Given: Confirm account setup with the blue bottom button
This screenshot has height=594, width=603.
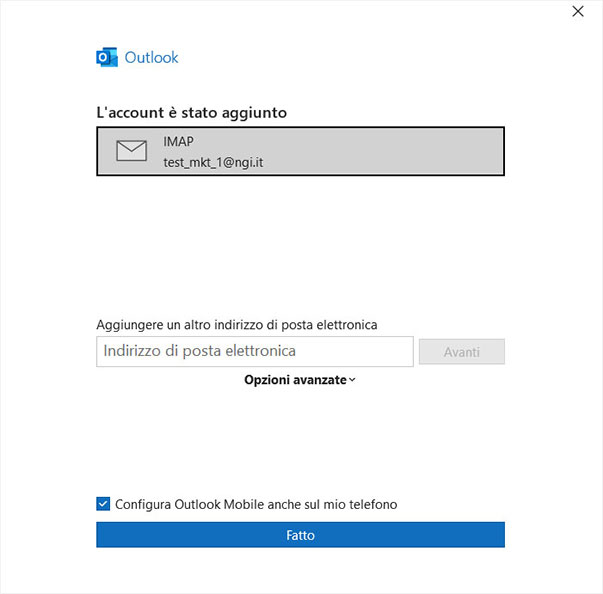Looking at the screenshot, I should (x=300, y=534).
